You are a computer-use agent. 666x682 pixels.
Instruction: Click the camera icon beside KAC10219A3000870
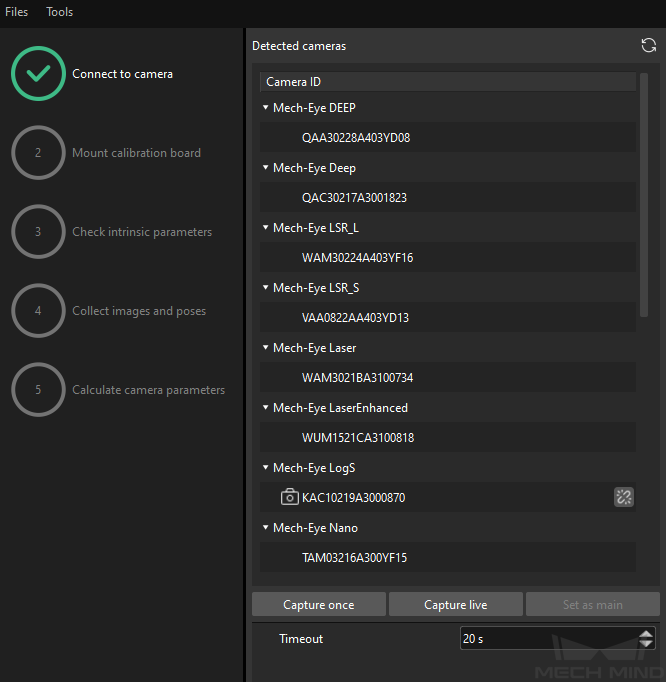289,497
